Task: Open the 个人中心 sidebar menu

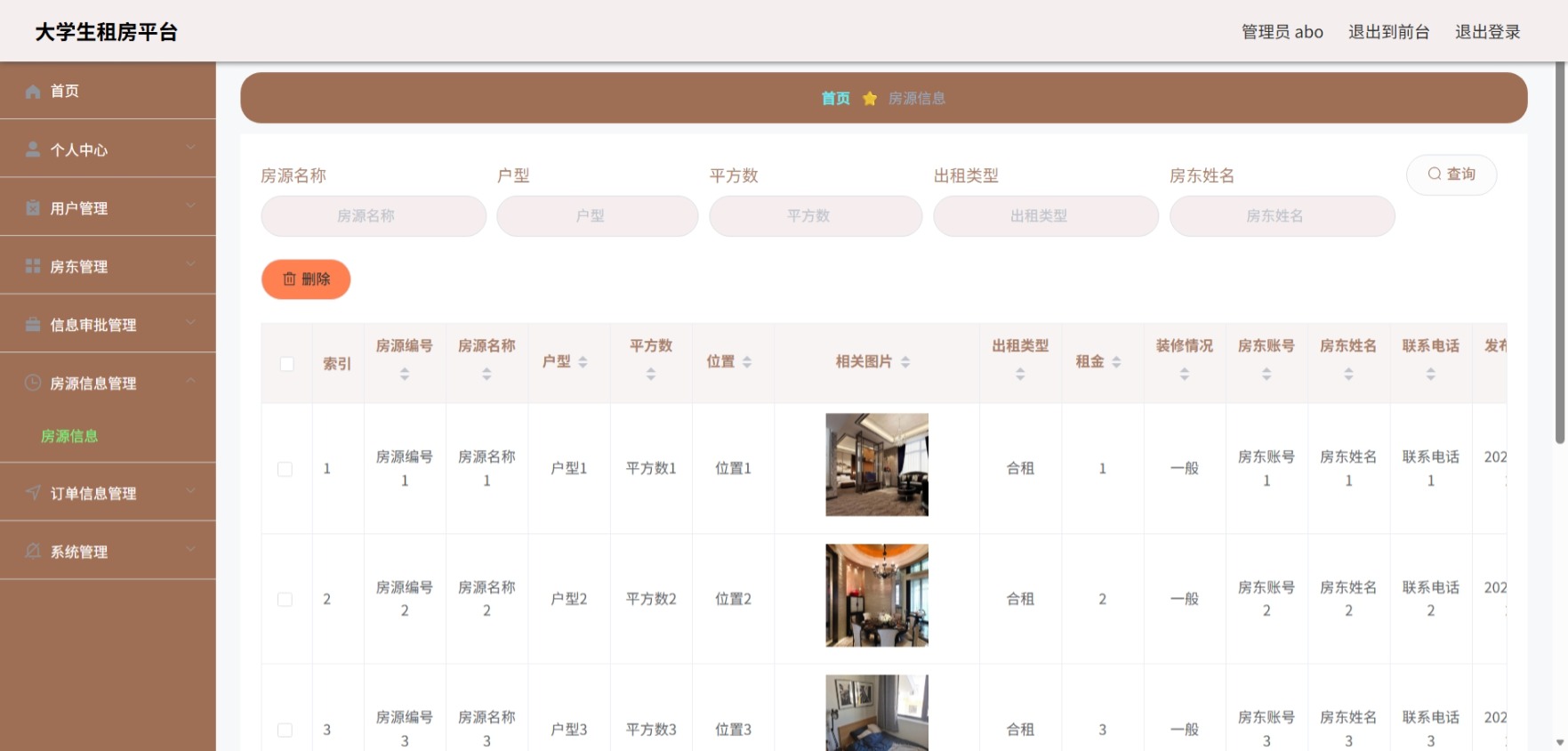Action: pos(108,149)
